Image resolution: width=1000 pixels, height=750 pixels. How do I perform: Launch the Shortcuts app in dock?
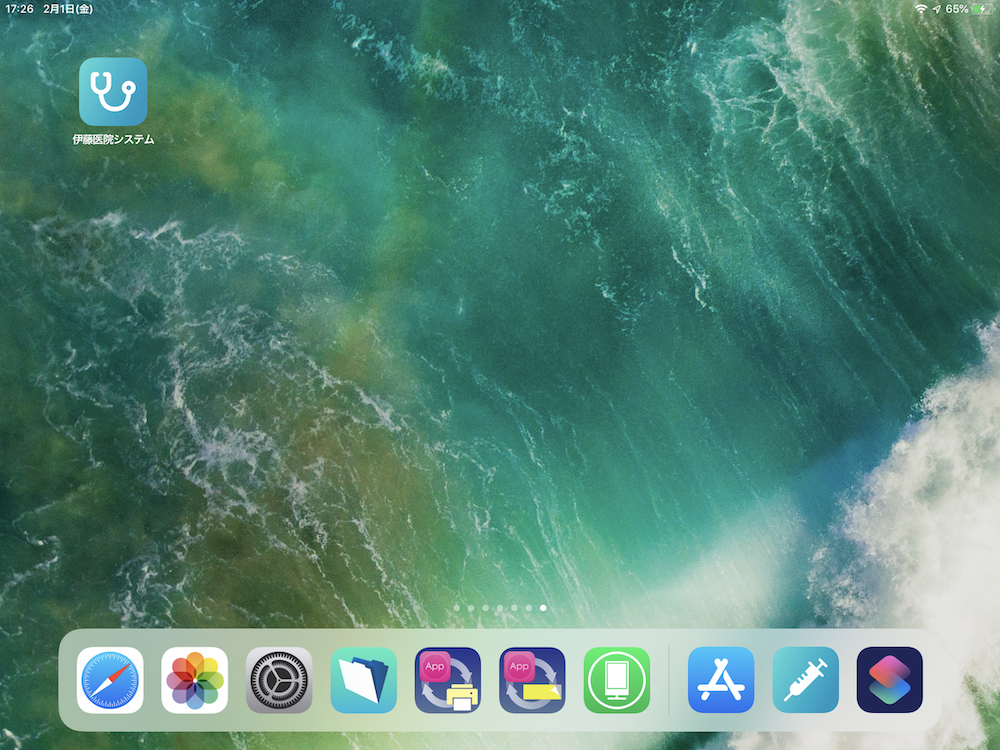(x=890, y=680)
